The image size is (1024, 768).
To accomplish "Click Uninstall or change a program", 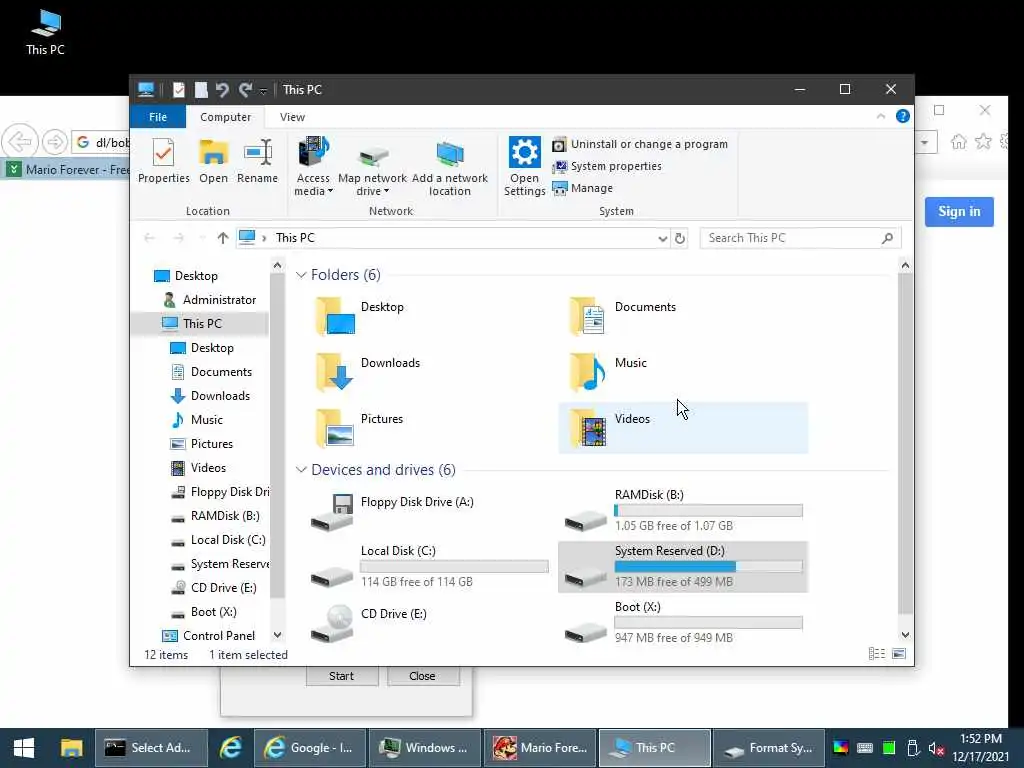I will (640, 144).
